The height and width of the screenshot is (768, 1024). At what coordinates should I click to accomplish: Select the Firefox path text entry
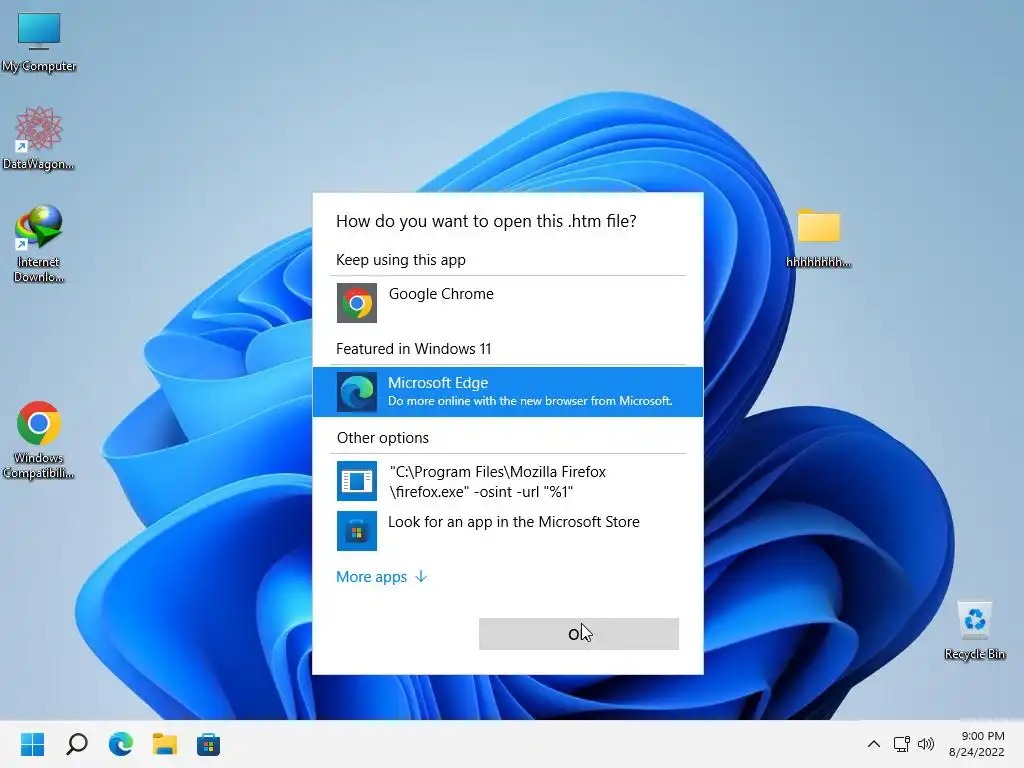[x=498, y=481]
